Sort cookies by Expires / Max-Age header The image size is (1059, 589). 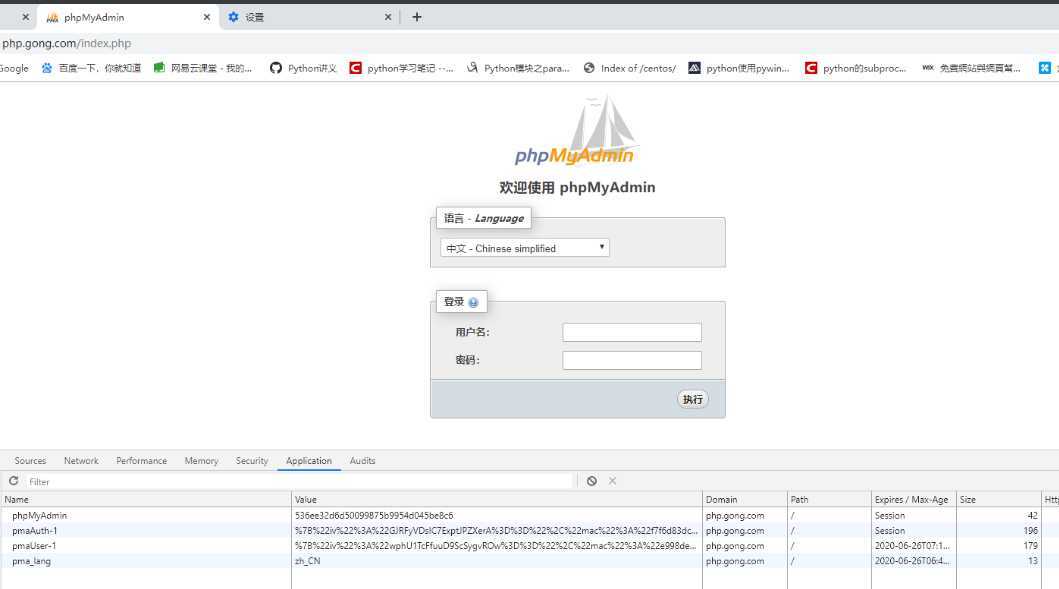[913, 499]
